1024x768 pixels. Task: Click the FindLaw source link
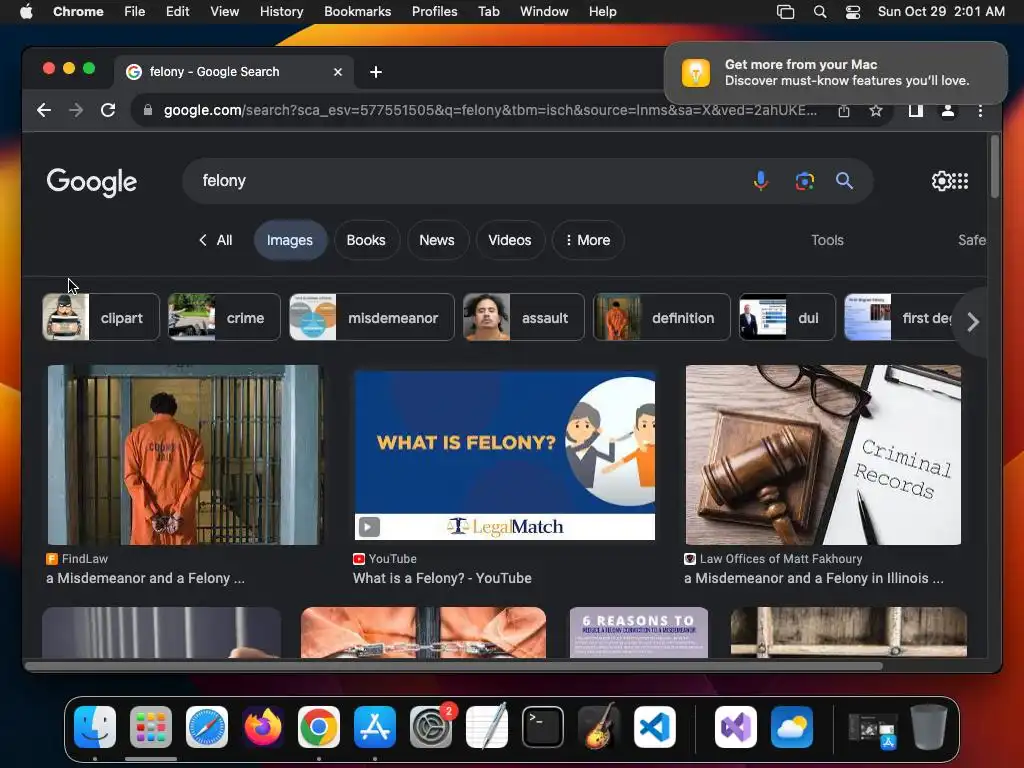click(x=77, y=559)
